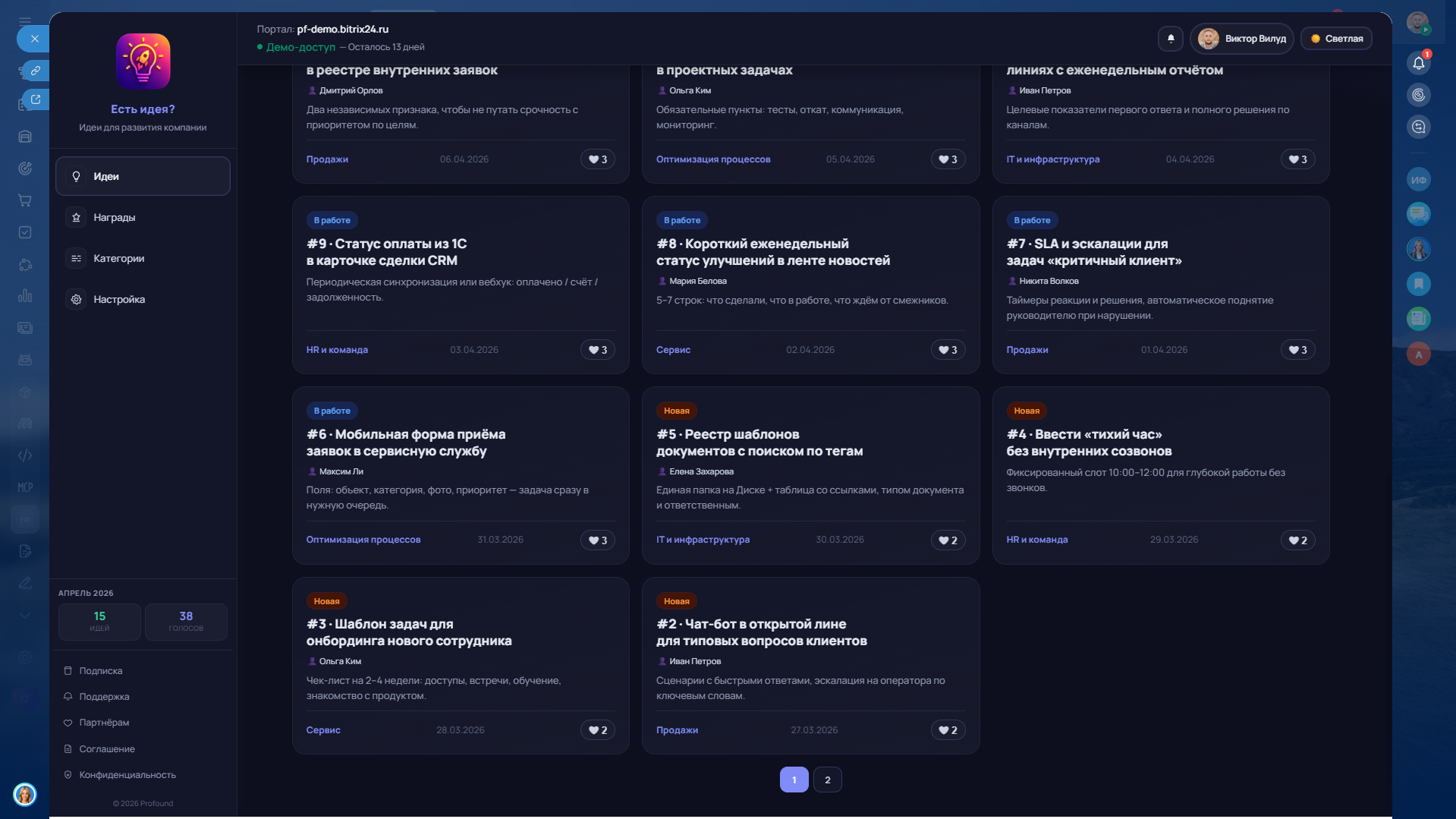Viewport: 1456px width, 819px height.
Task: Toggle theme with Светлая button
Action: [x=1336, y=39]
